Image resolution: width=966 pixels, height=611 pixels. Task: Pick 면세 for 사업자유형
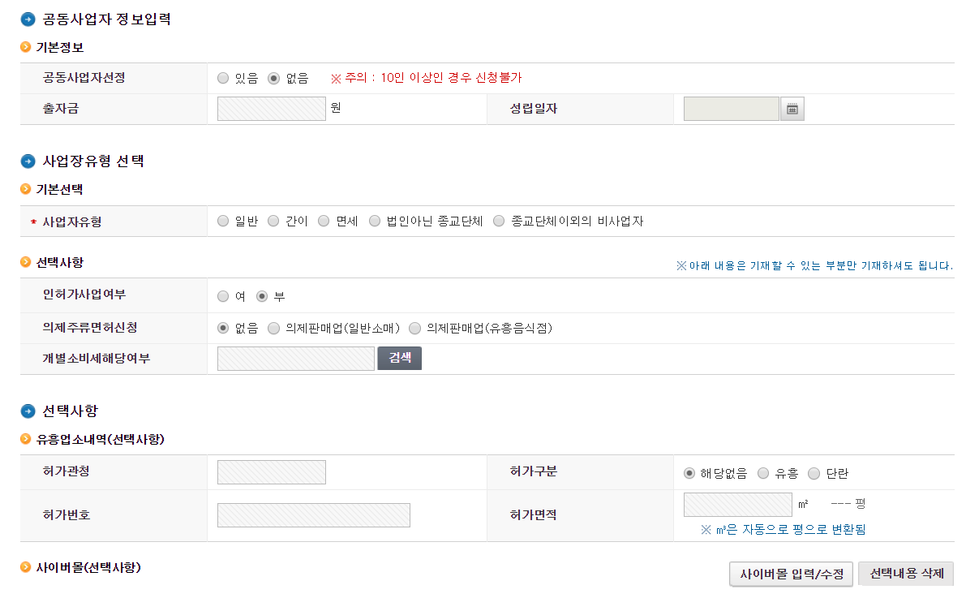(x=324, y=221)
